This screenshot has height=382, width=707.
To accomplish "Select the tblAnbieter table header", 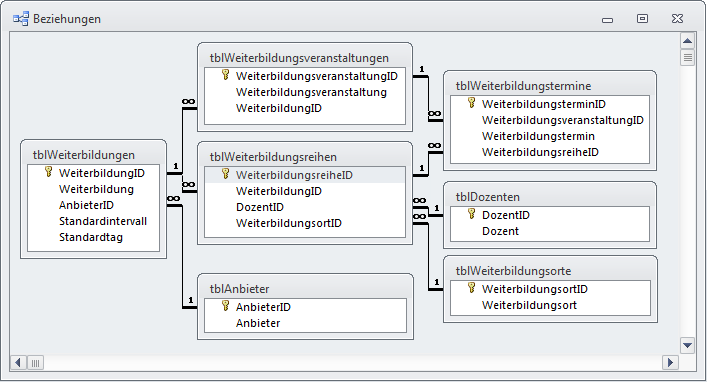I will click(x=239, y=289).
